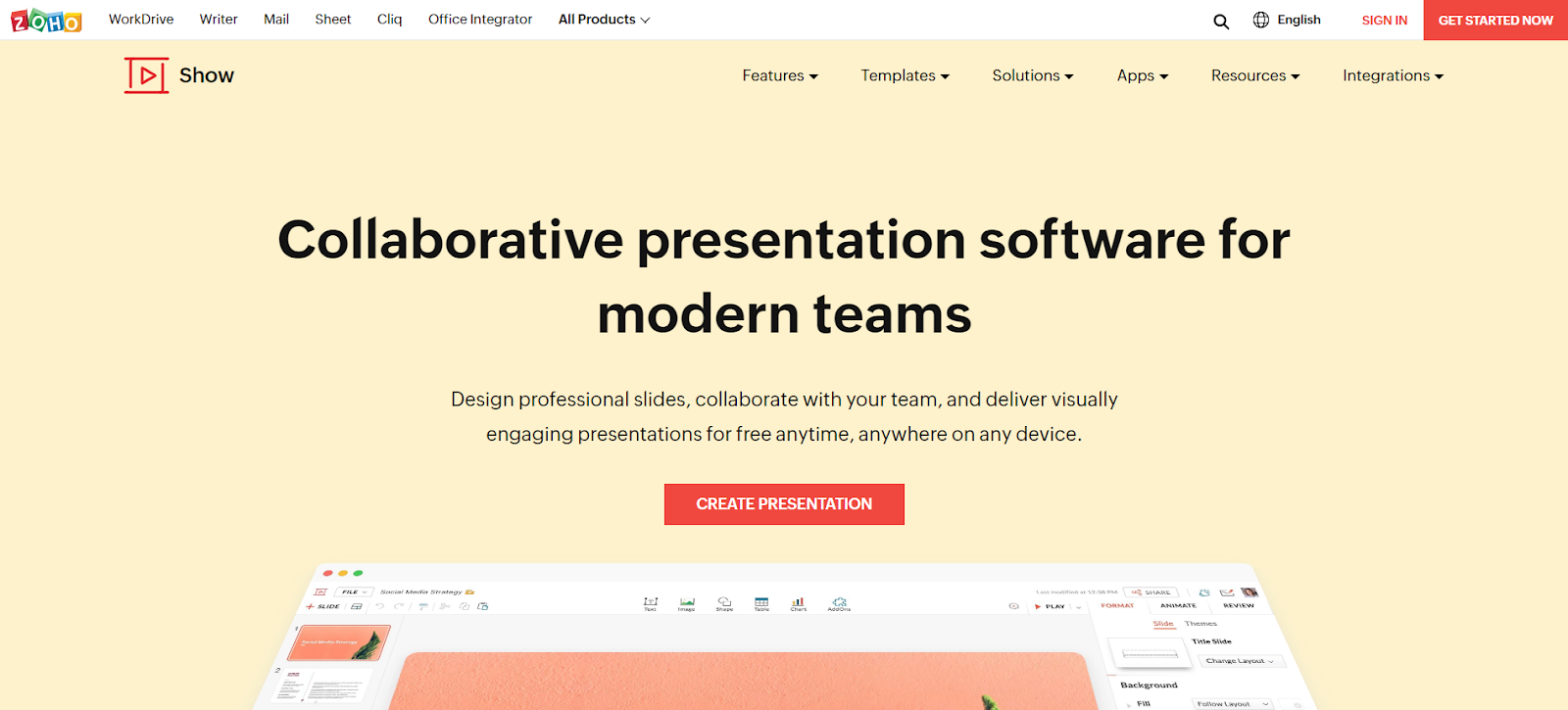Open Sheet from the top bar
This screenshot has width=1568, height=710.
click(x=333, y=20)
